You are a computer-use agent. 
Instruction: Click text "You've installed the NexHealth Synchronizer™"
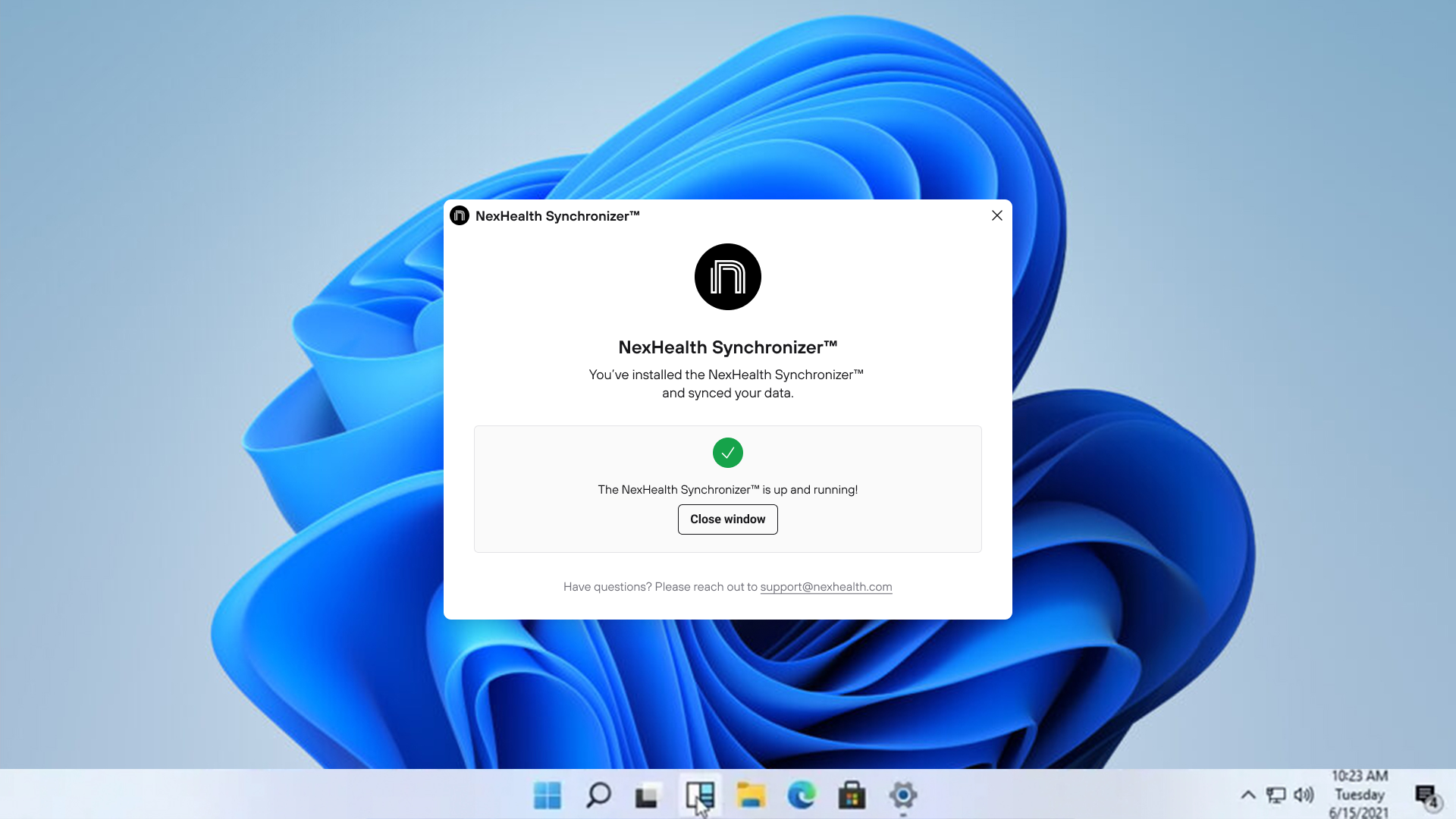point(726,375)
